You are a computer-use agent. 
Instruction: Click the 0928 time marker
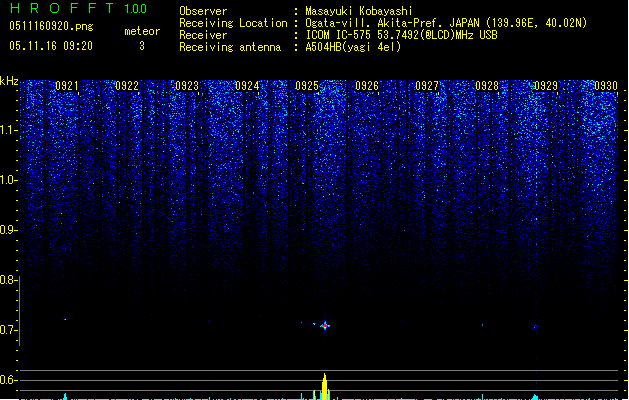click(x=487, y=86)
